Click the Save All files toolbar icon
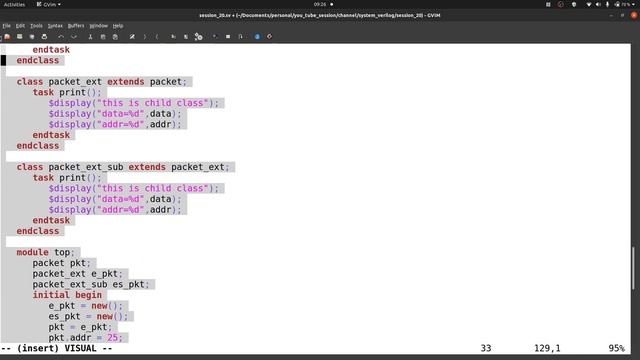This screenshot has height=360, width=640. coord(32,37)
